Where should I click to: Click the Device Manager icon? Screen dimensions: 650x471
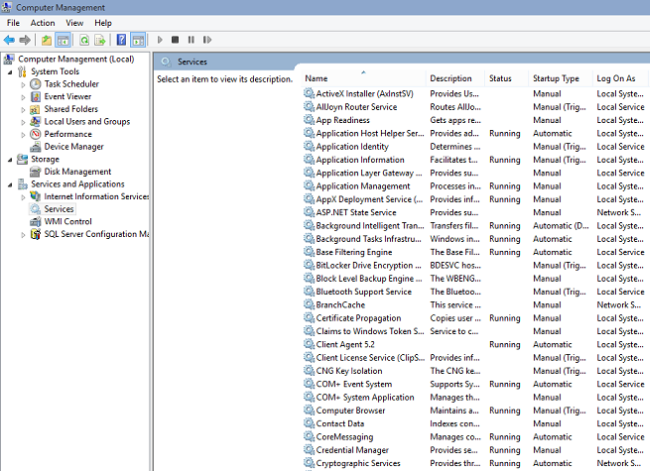[x=36, y=147]
